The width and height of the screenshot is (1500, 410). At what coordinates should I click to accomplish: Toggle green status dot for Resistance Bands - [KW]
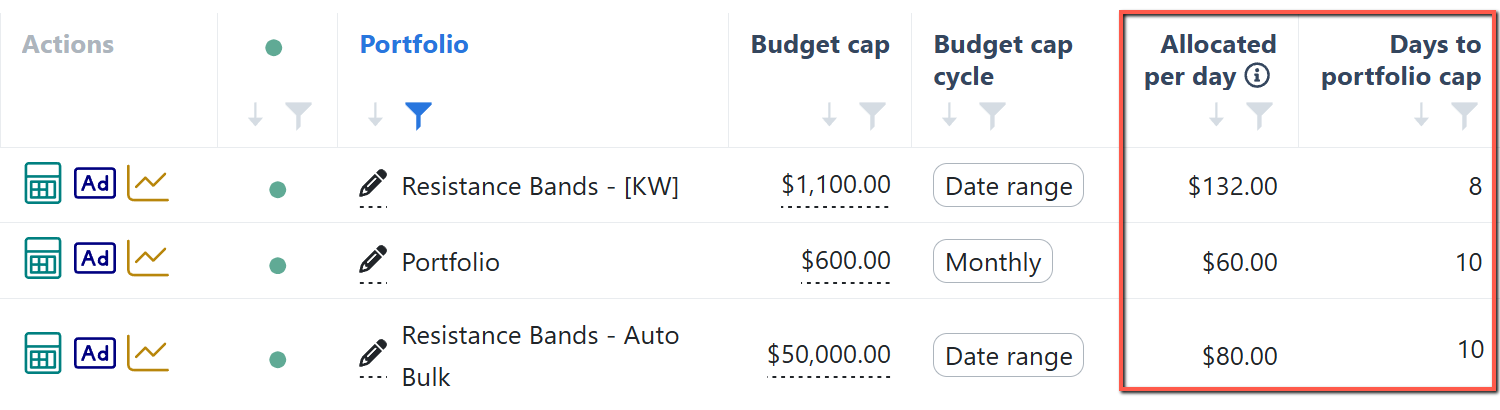pos(278,189)
